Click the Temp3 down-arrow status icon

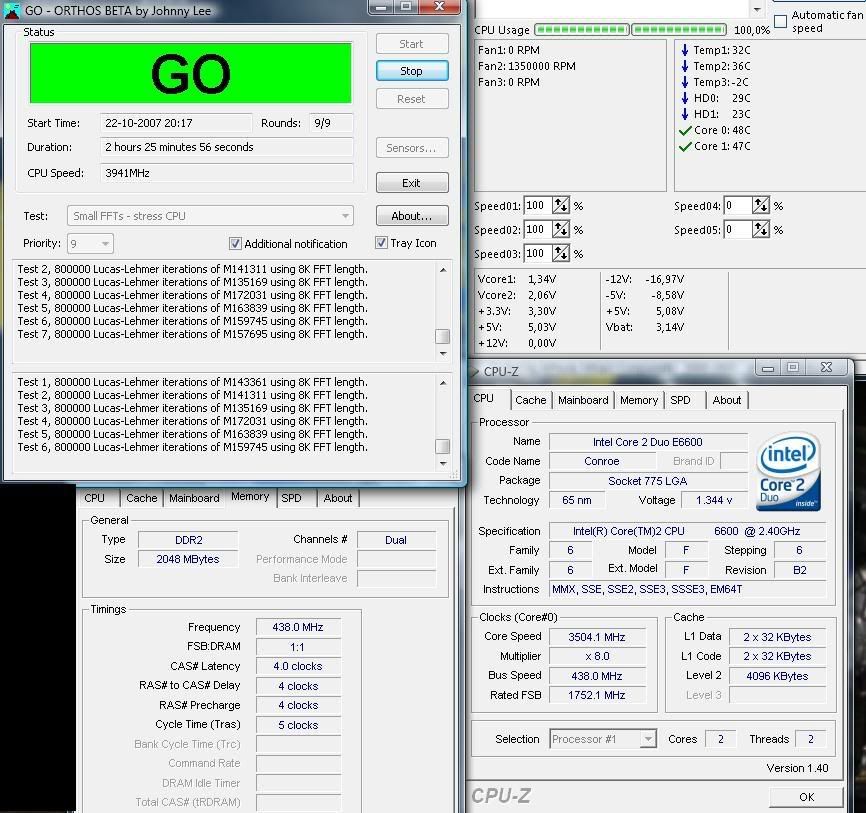pyautogui.click(x=685, y=82)
